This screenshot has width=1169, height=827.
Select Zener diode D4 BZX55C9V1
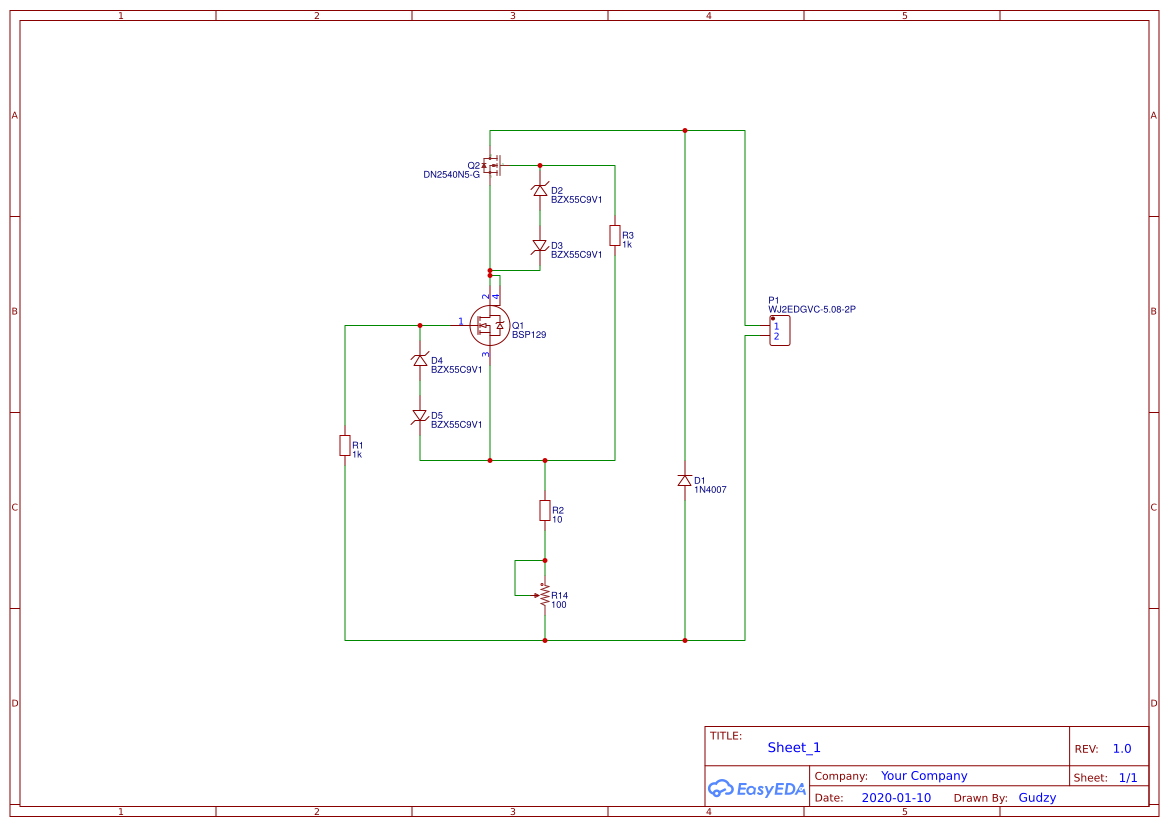(419, 360)
